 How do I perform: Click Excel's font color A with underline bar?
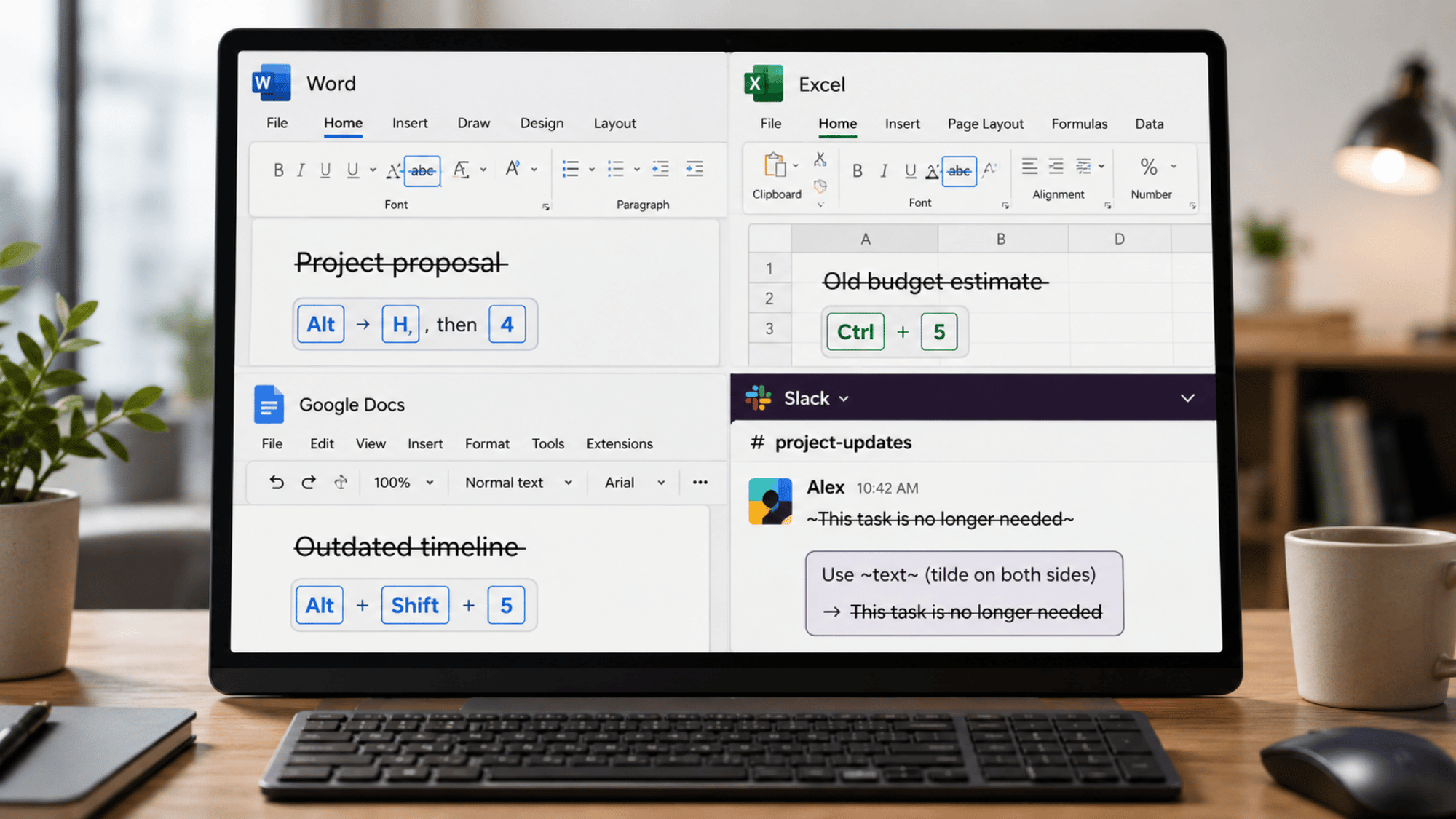click(x=932, y=171)
